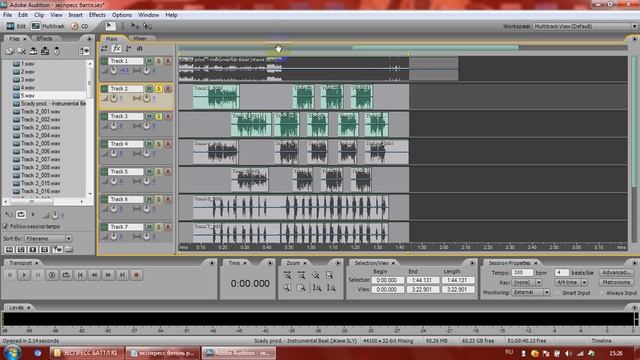Image resolution: width=640 pixels, height=360 pixels.
Task: Switch to CD view
Action: point(80,26)
